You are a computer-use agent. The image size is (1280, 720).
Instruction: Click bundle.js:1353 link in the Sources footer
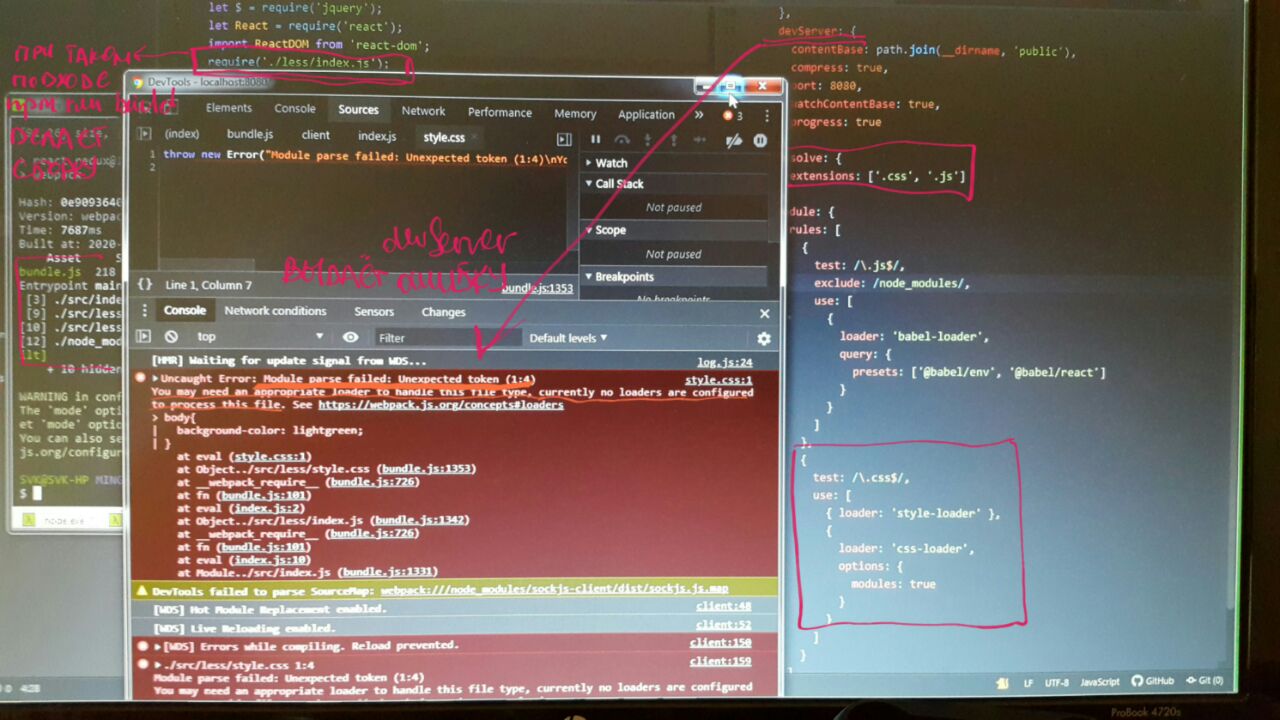(x=537, y=288)
